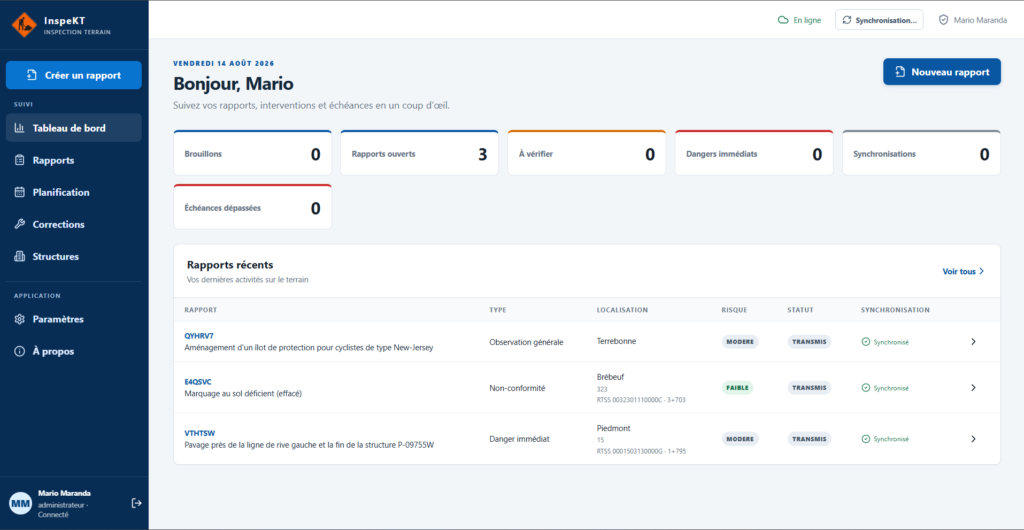1024x530 pixels.
Task: Open the E4QSVC report link
Action: coord(198,382)
